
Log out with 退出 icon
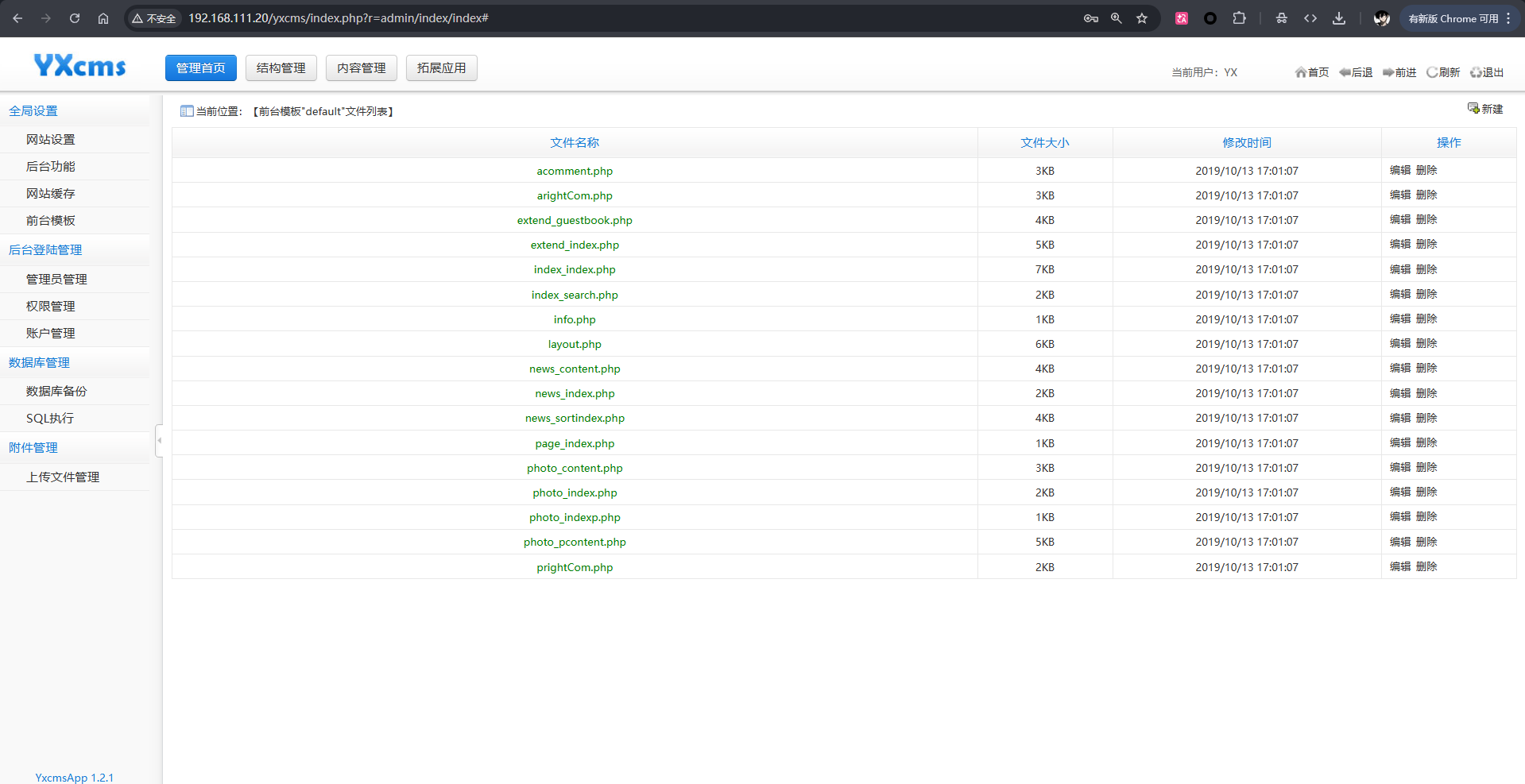[1487, 72]
